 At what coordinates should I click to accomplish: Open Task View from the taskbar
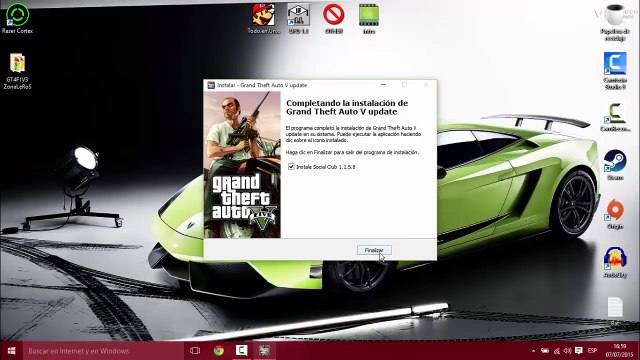click(x=195, y=351)
